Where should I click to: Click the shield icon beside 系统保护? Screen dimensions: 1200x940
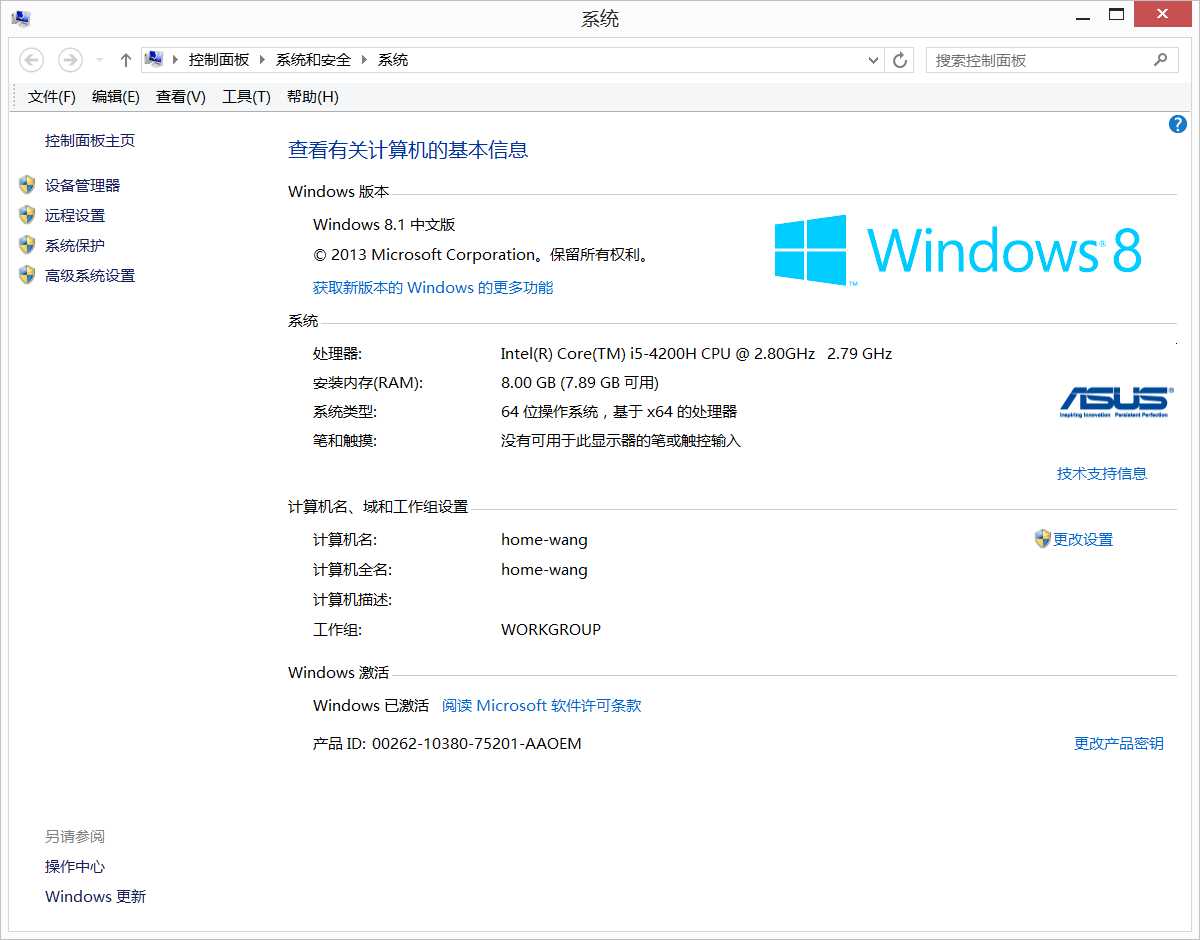tap(27, 245)
